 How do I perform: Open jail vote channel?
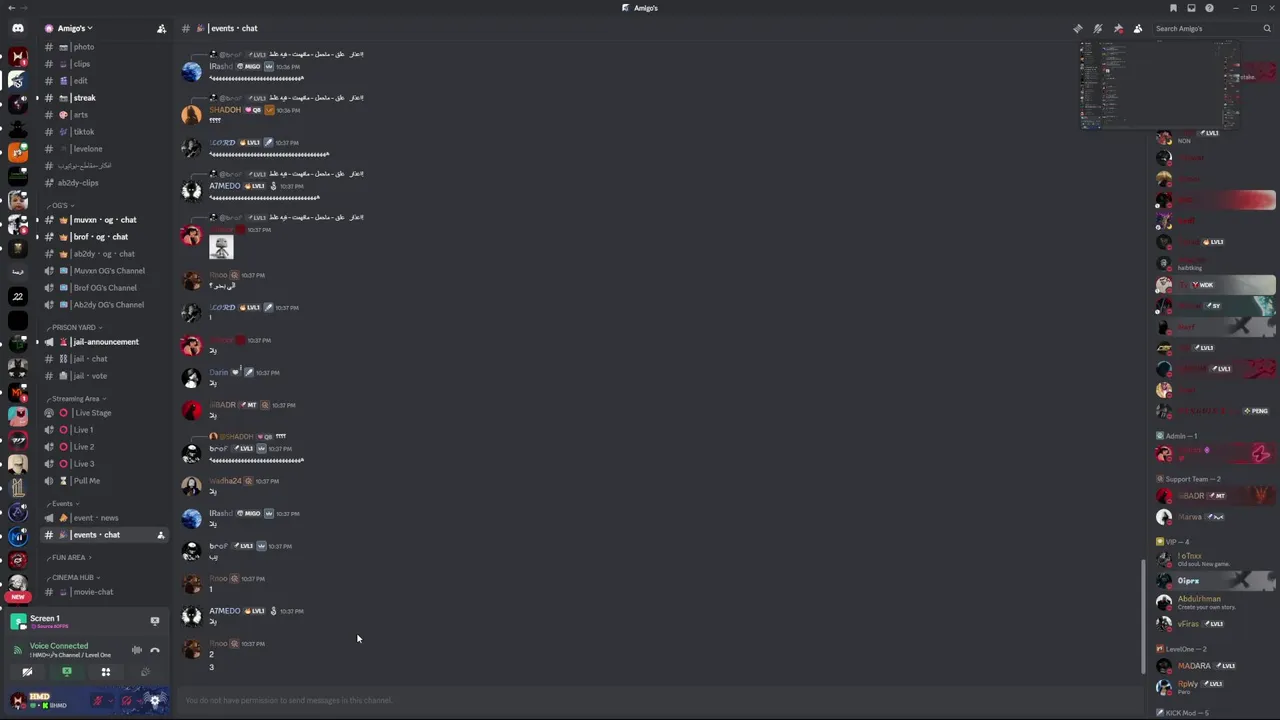(105, 376)
